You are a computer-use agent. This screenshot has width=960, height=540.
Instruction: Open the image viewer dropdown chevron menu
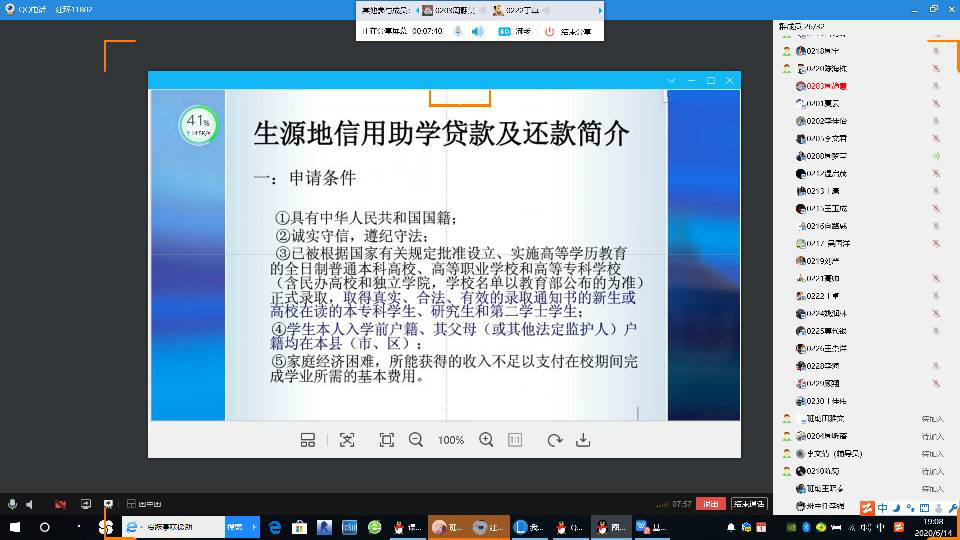(671, 80)
